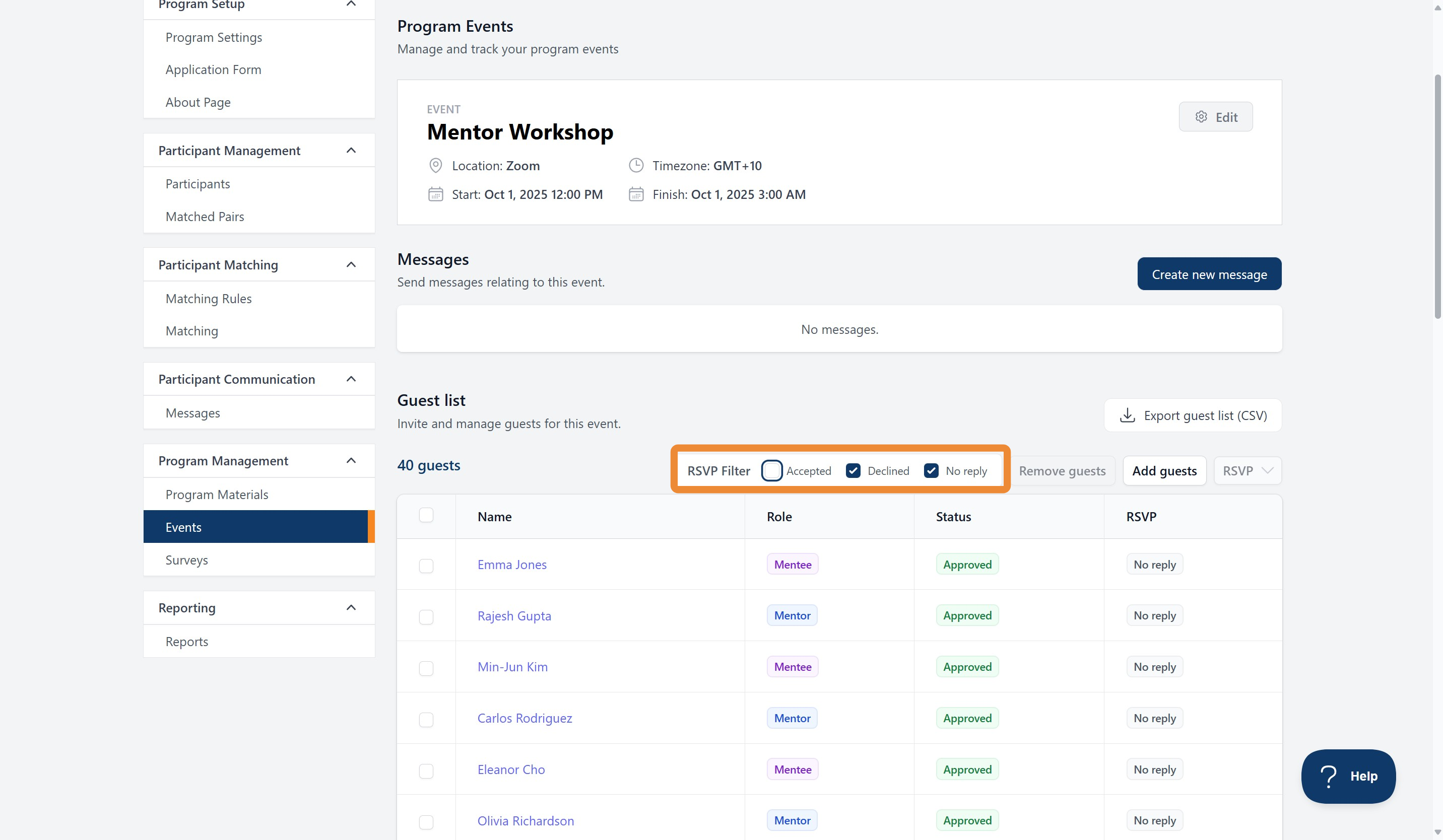Click the Create new message button
The image size is (1443, 840).
pos(1209,273)
